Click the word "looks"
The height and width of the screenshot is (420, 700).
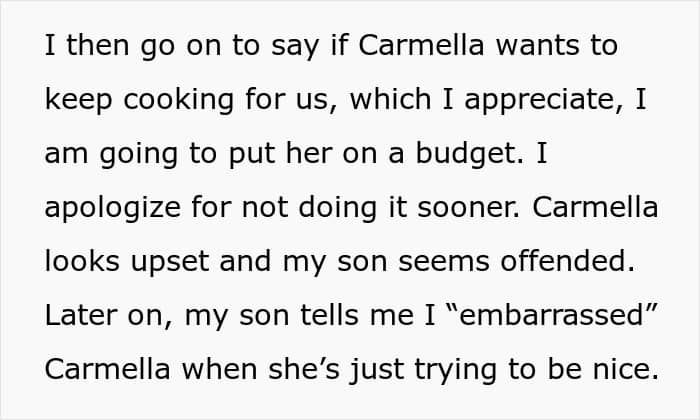88,261
